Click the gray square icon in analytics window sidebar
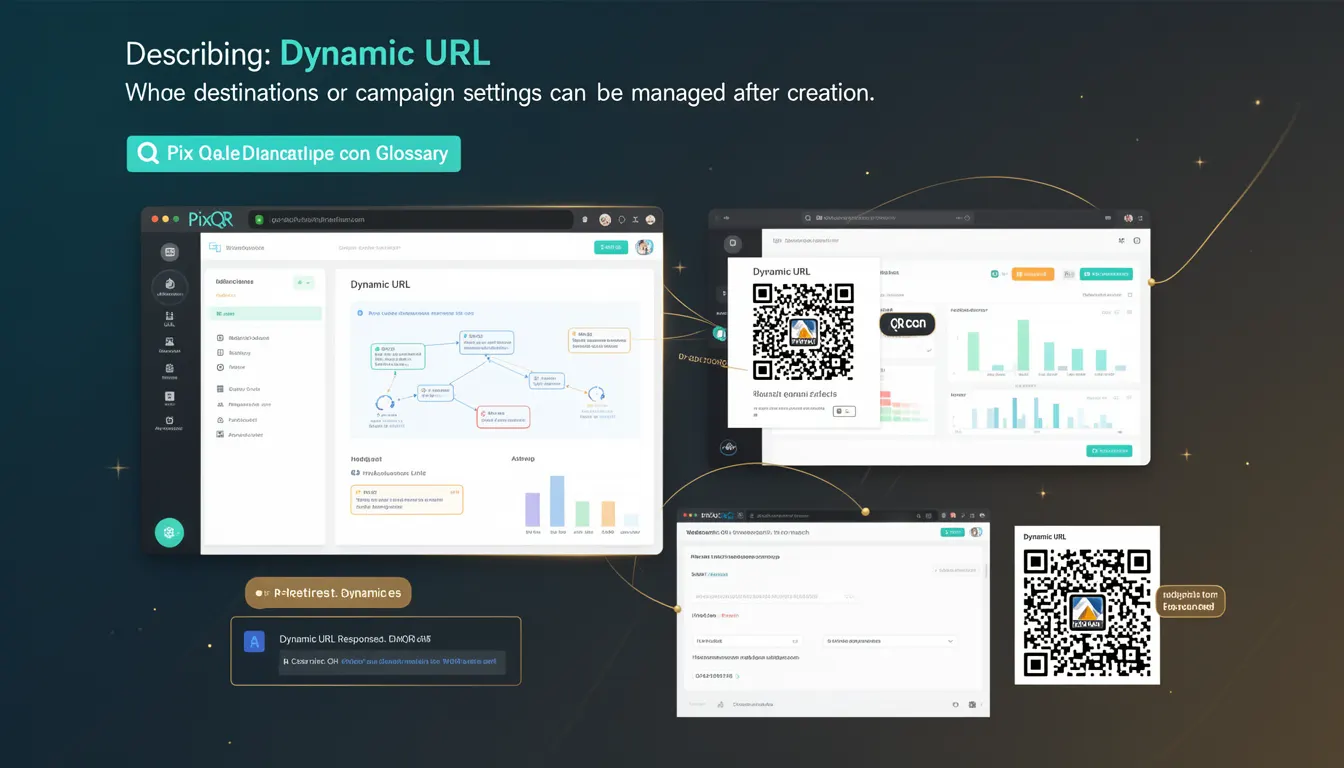Screen dimensions: 1344x768 733,243
